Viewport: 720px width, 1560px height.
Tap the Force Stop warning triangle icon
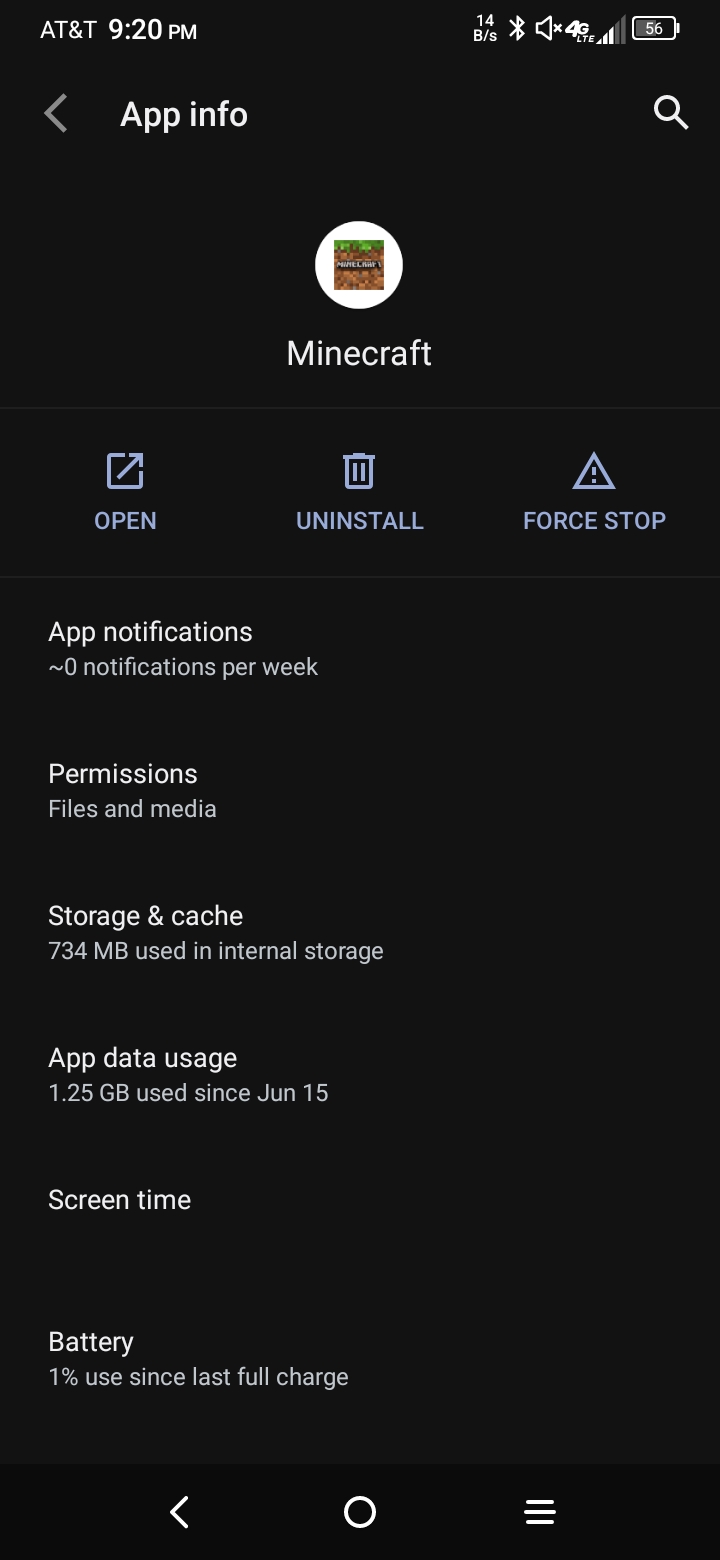coord(594,471)
